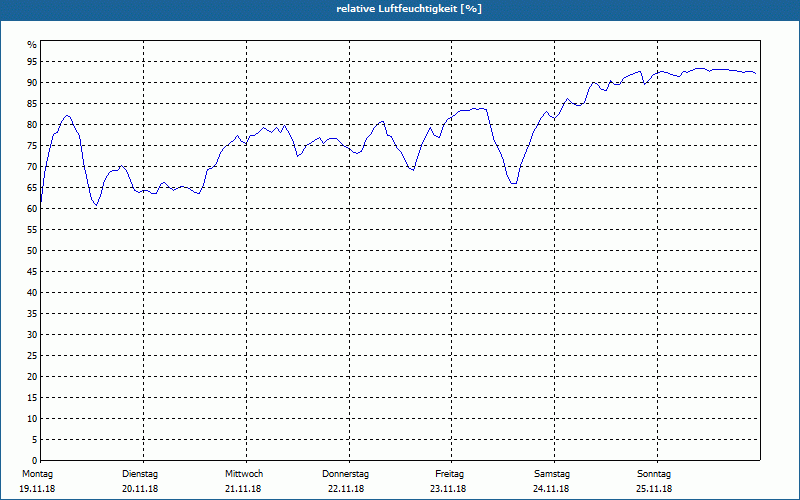Select the Donnerstag day label
Image resolution: width=800 pixels, height=500 pixels.
(x=345, y=474)
